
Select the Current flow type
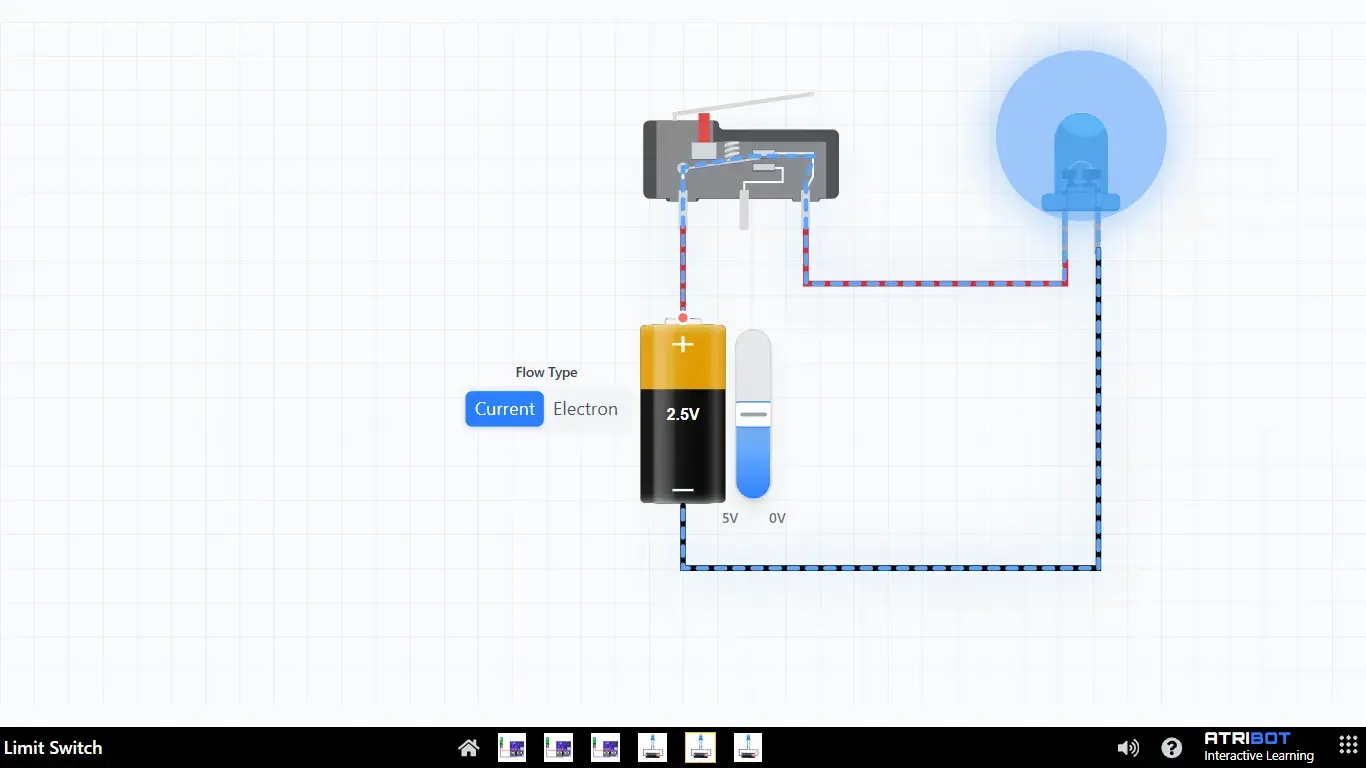[x=504, y=409]
